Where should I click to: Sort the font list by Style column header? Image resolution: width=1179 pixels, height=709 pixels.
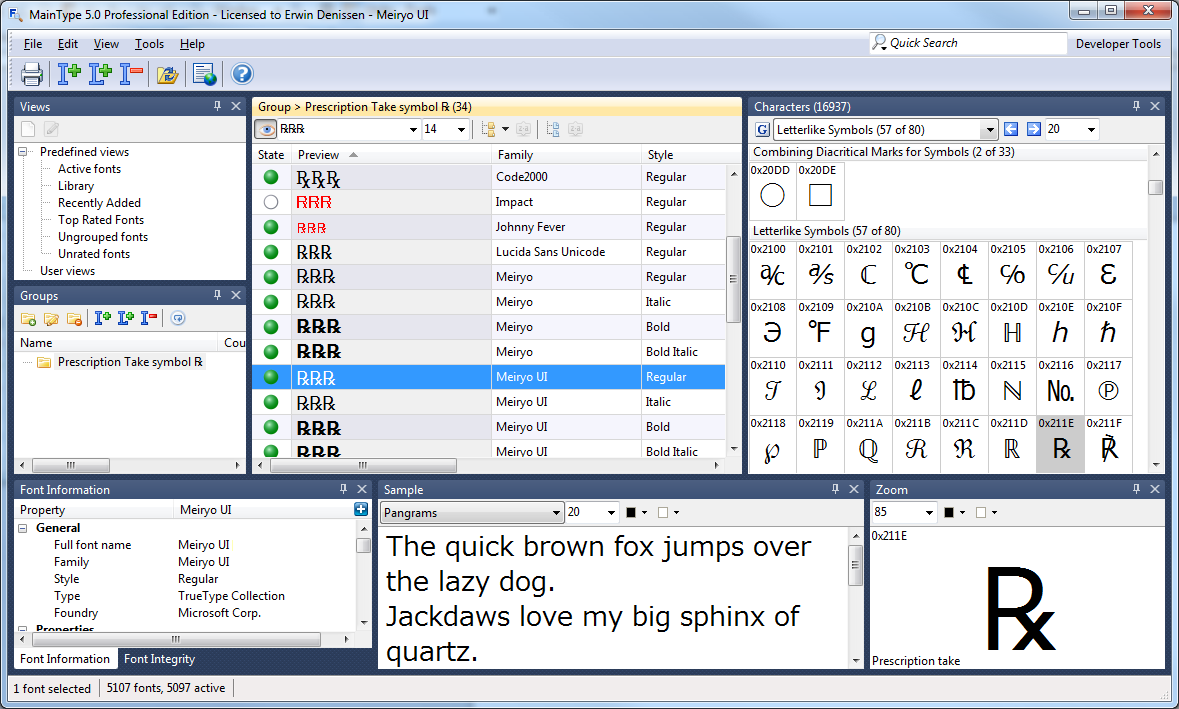(x=683, y=155)
